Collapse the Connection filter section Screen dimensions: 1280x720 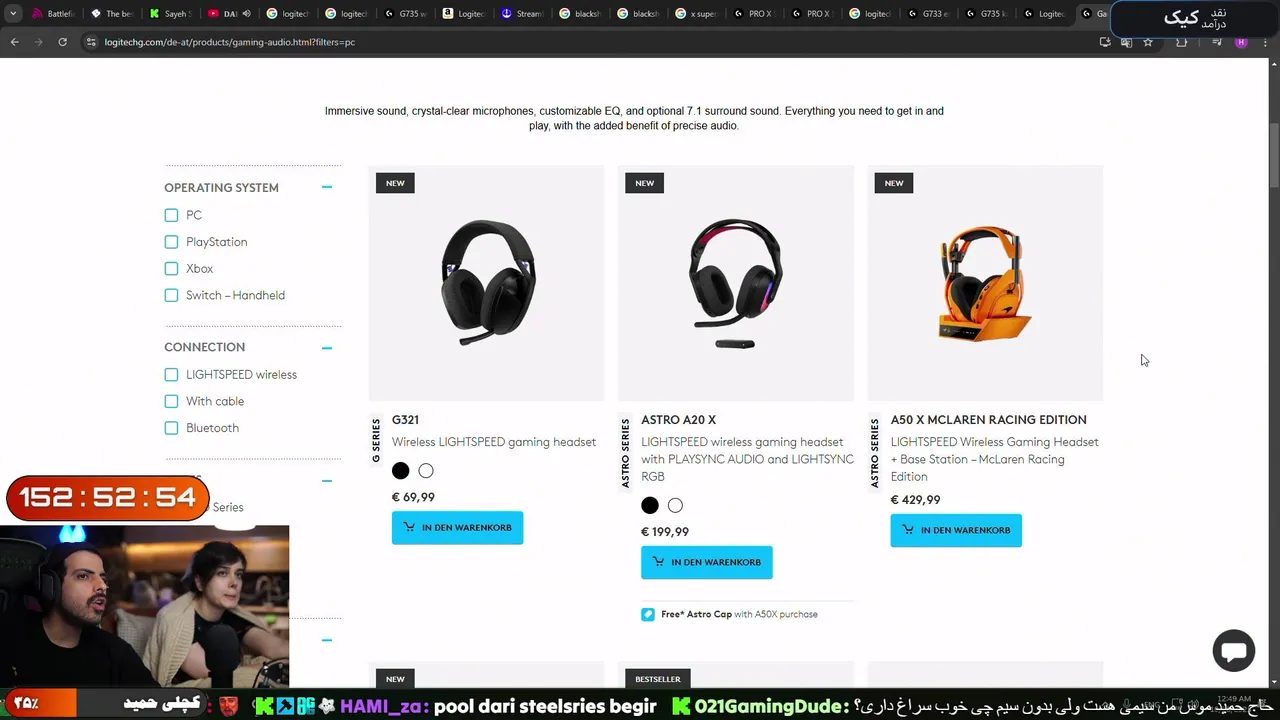click(327, 347)
